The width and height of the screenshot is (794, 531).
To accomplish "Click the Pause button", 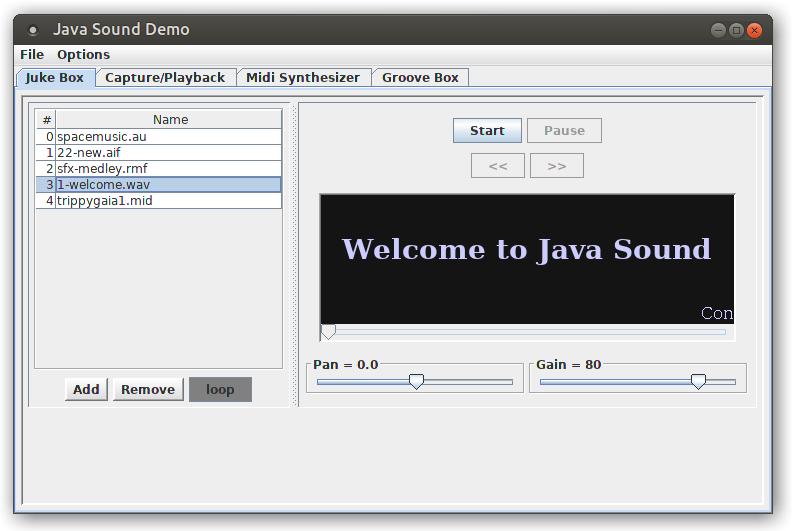I will point(564,131).
